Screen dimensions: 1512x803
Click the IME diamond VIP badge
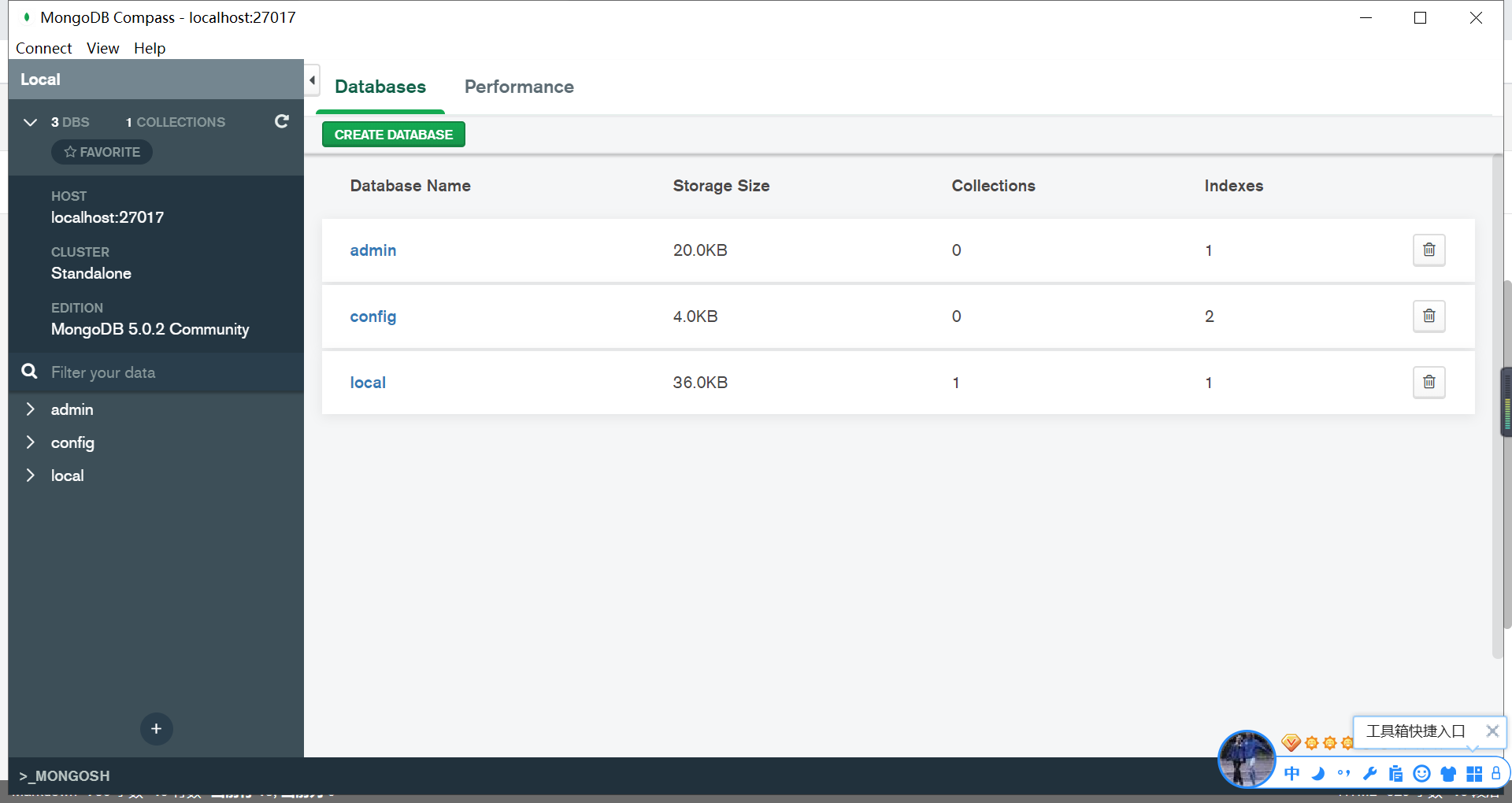pos(1291,742)
